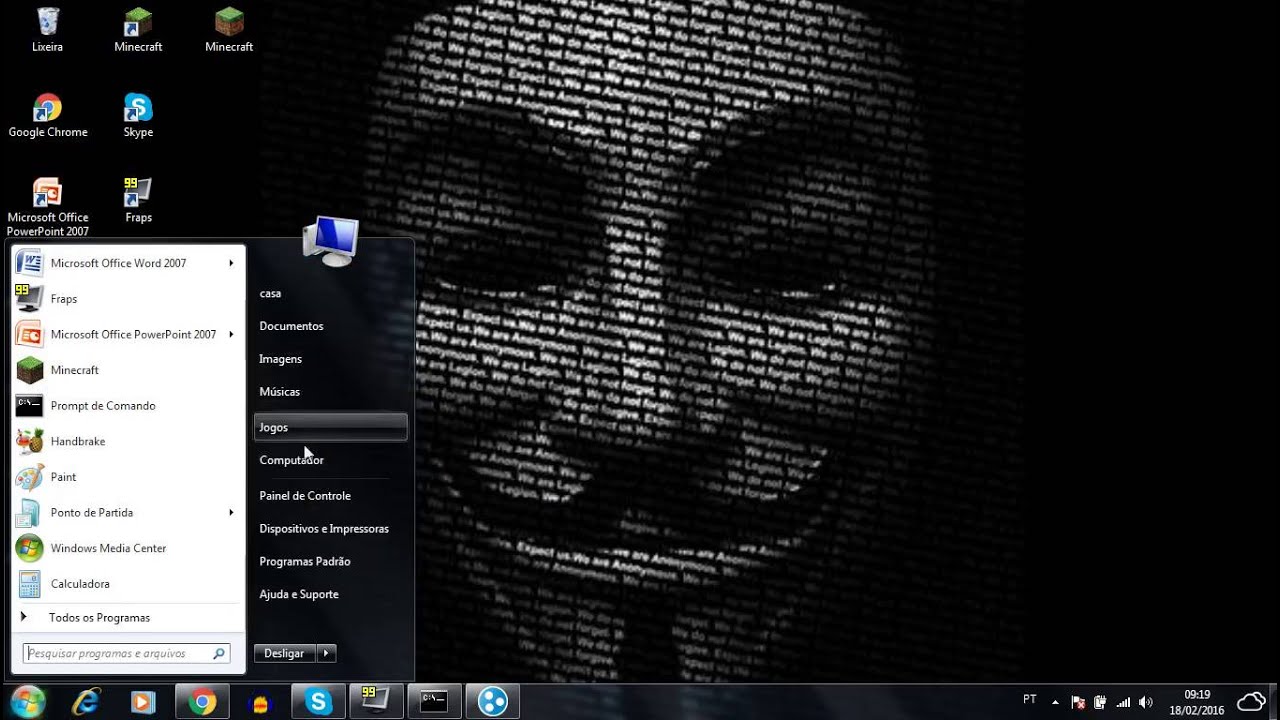This screenshot has width=1280, height=720.
Task: Select the Google Chrome desktop shortcut
Action: pyautogui.click(x=47, y=115)
